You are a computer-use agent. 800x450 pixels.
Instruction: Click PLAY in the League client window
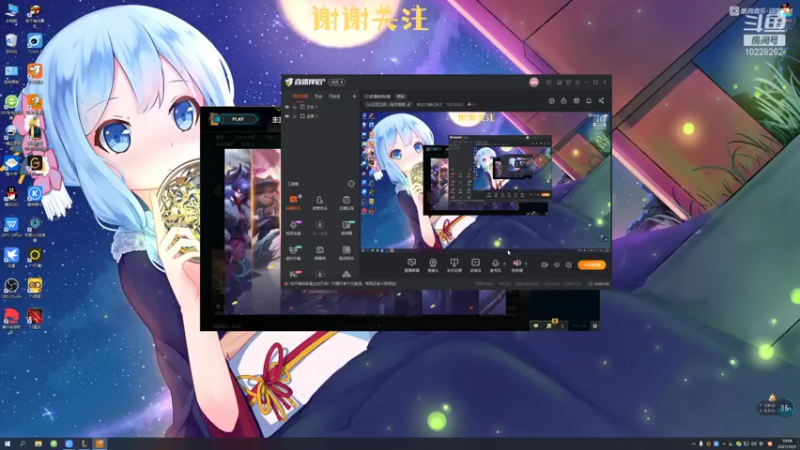point(238,119)
